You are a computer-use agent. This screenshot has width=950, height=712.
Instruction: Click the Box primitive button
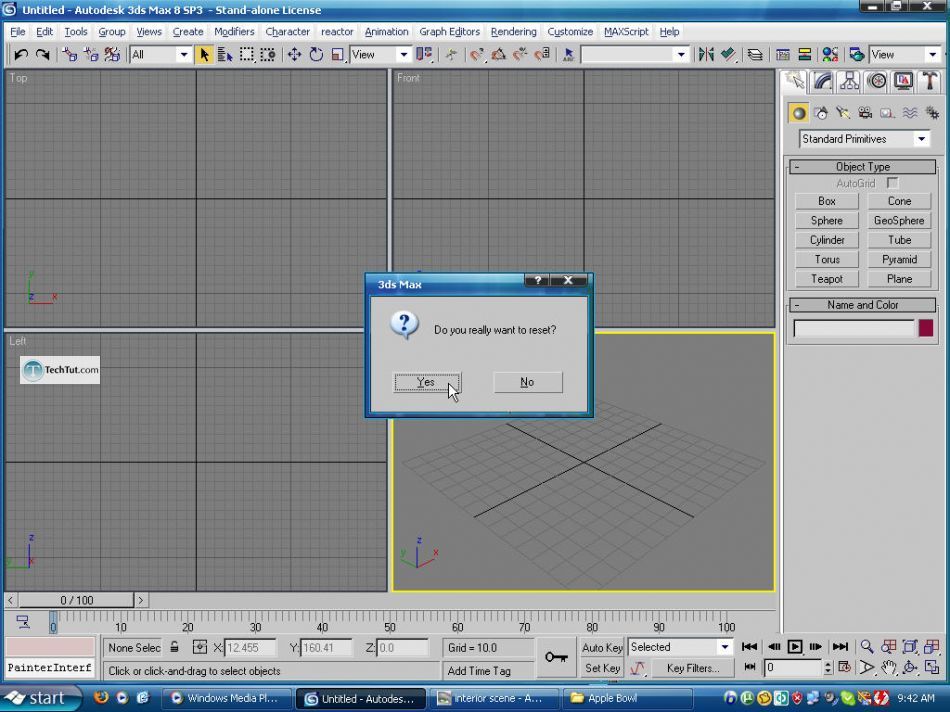[826, 201]
